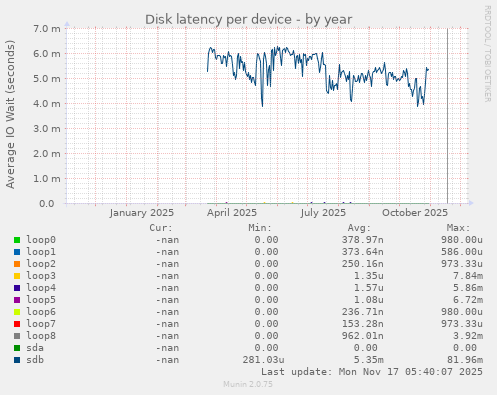Click the 'Max:' column header

[458, 228]
